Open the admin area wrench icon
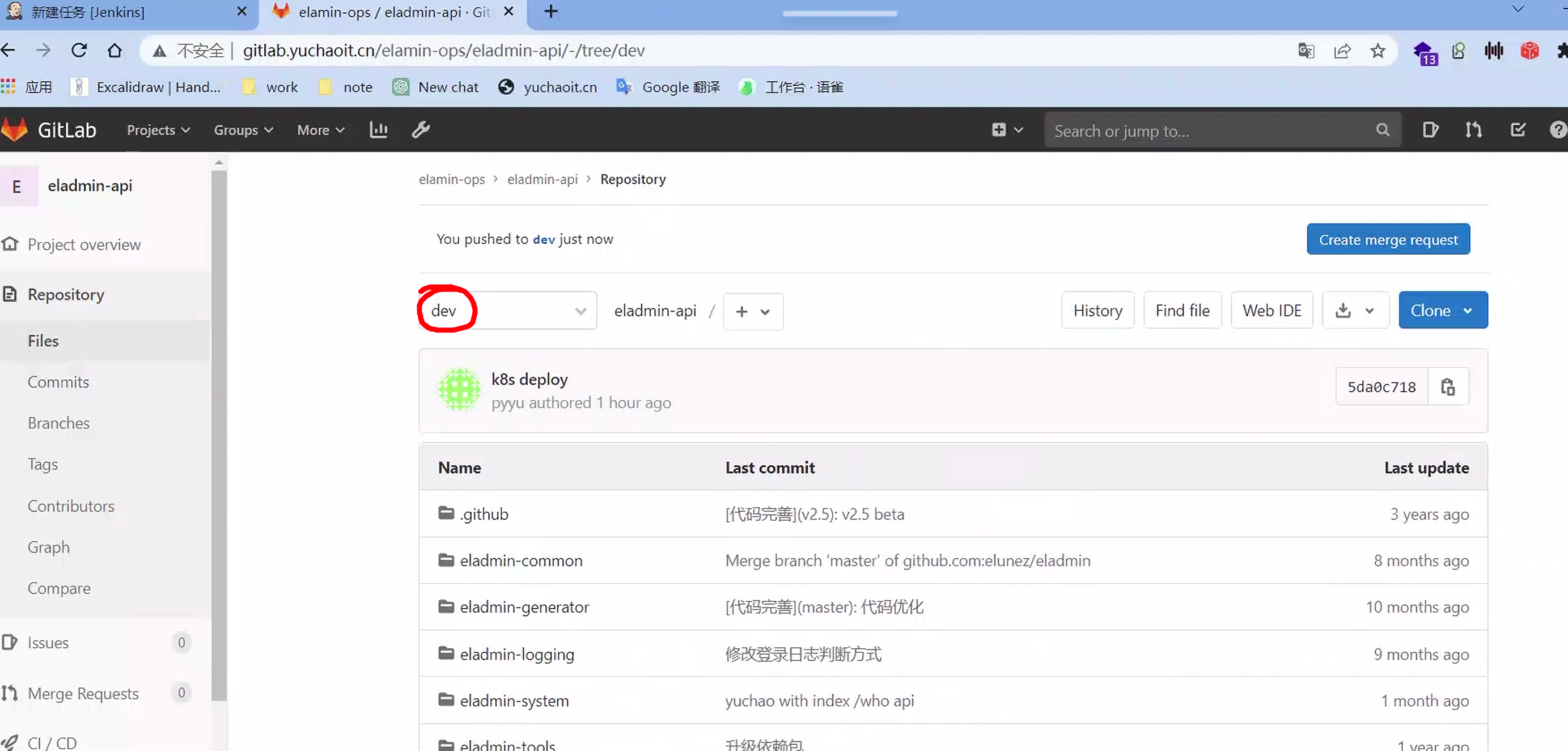1568x751 pixels. (421, 130)
